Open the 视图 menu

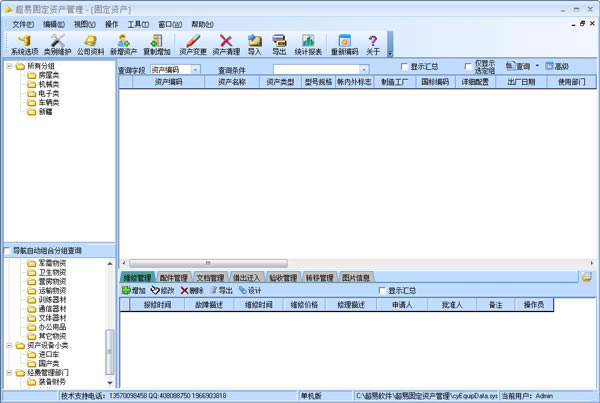(85, 24)
